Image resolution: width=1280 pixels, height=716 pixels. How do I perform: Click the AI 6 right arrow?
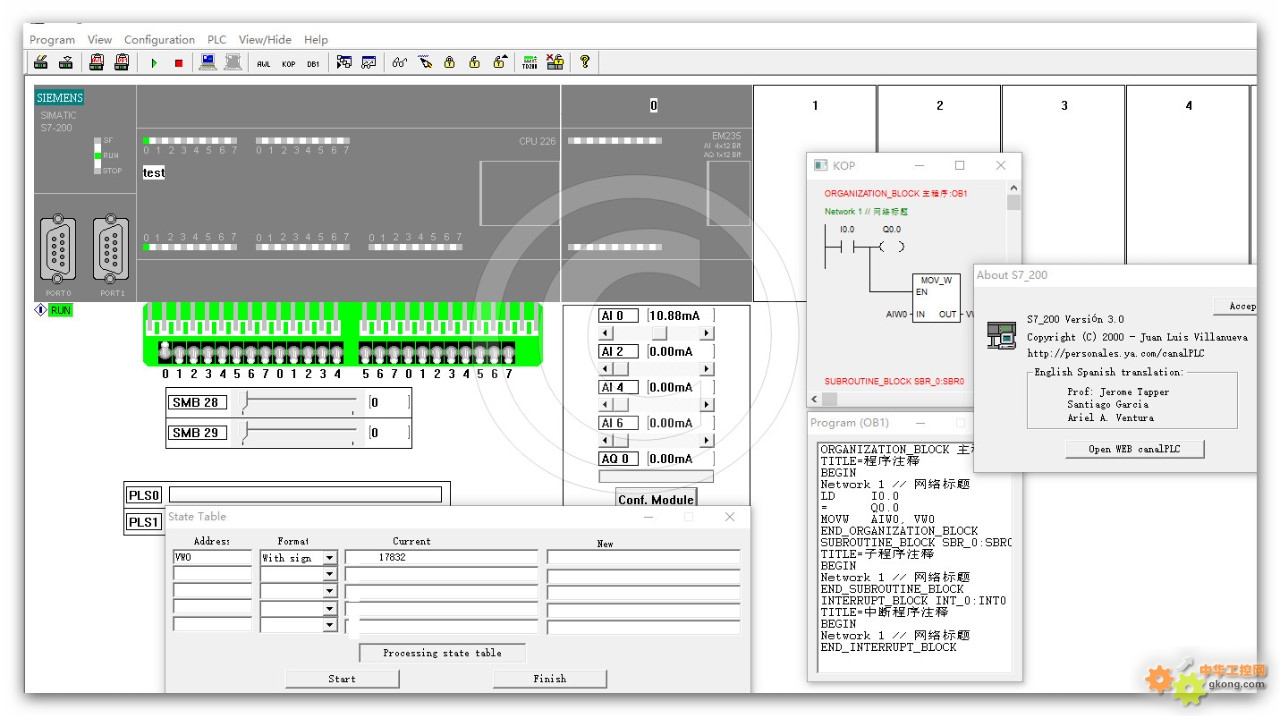click(x=706, y=440)
